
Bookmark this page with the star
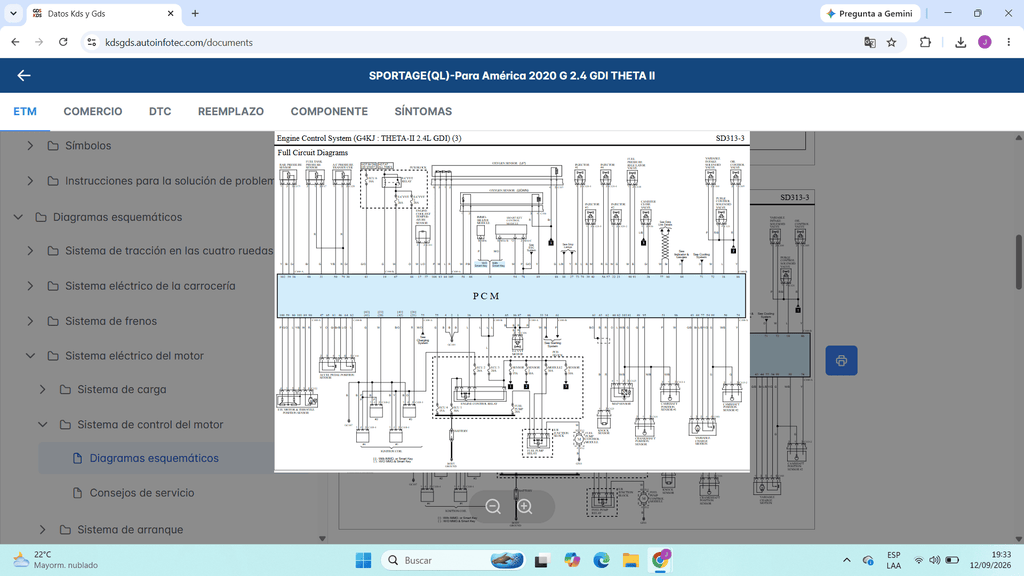891,42
